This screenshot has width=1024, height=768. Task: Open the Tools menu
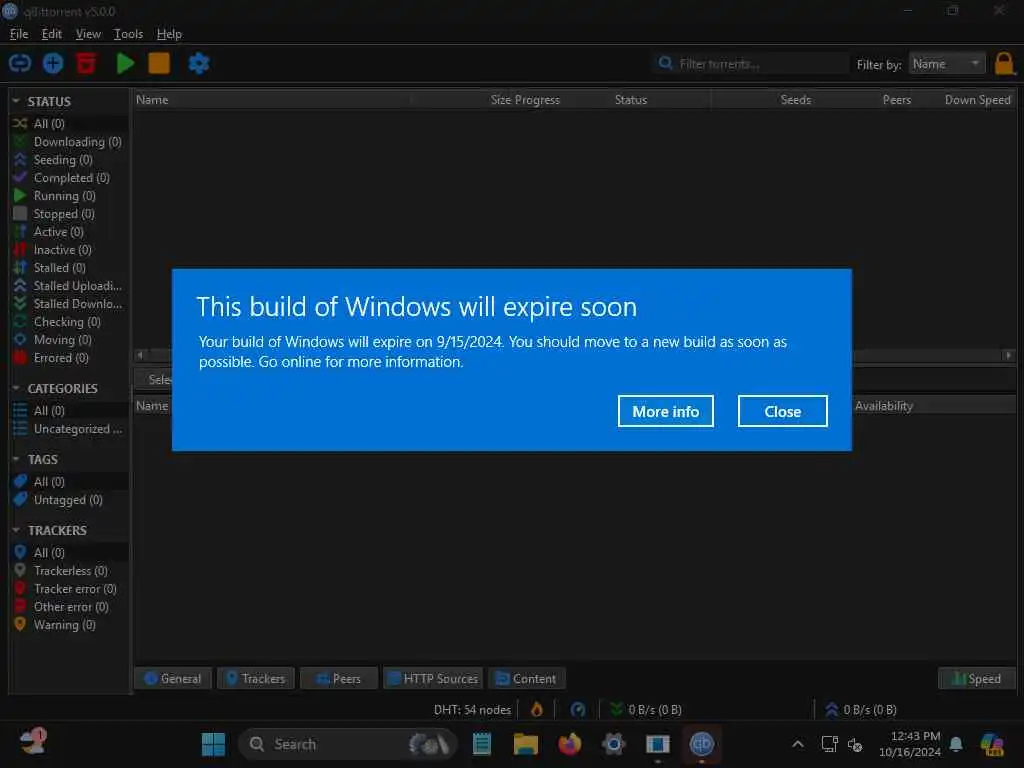click(128, 34)
